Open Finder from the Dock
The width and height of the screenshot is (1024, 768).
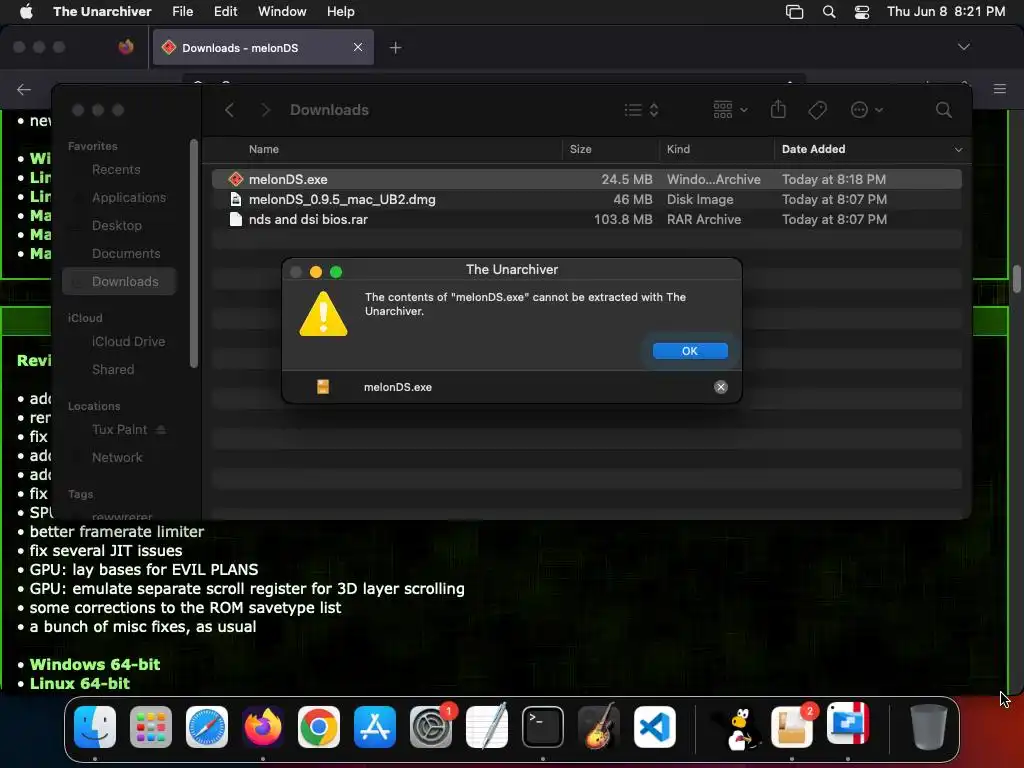95,726
